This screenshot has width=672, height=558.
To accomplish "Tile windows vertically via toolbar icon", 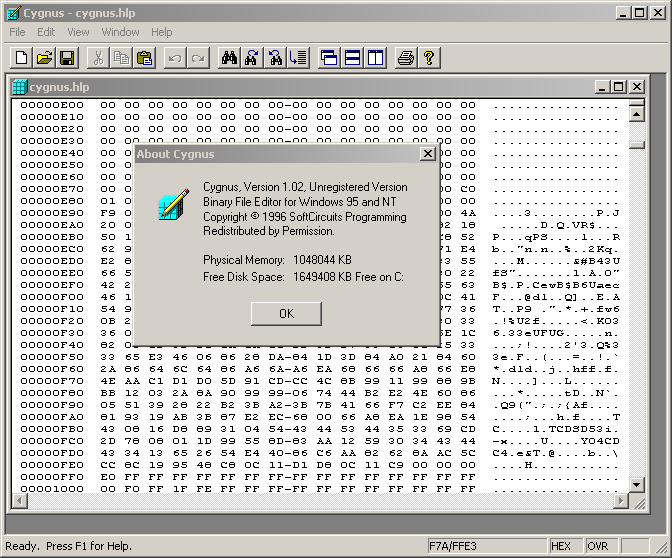I will [x=375, y=58].
